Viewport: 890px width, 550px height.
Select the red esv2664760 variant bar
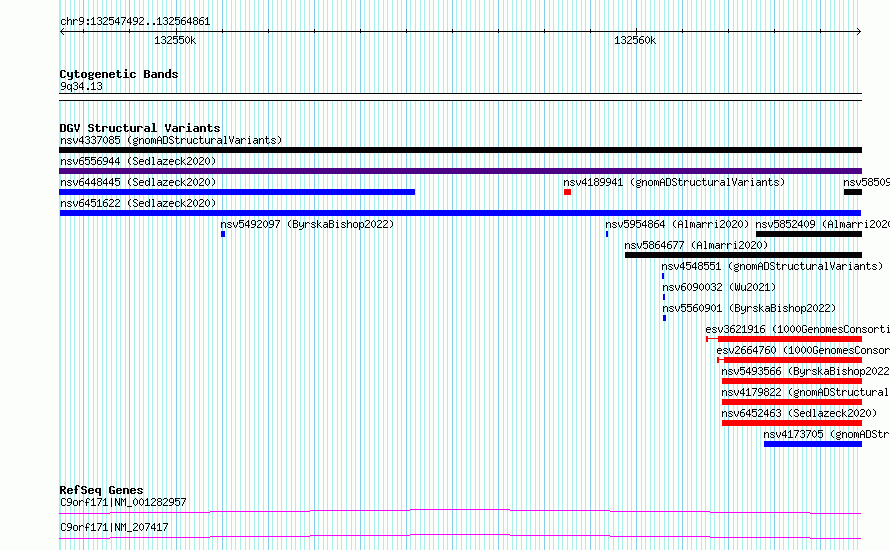click(x=790, y=360)
